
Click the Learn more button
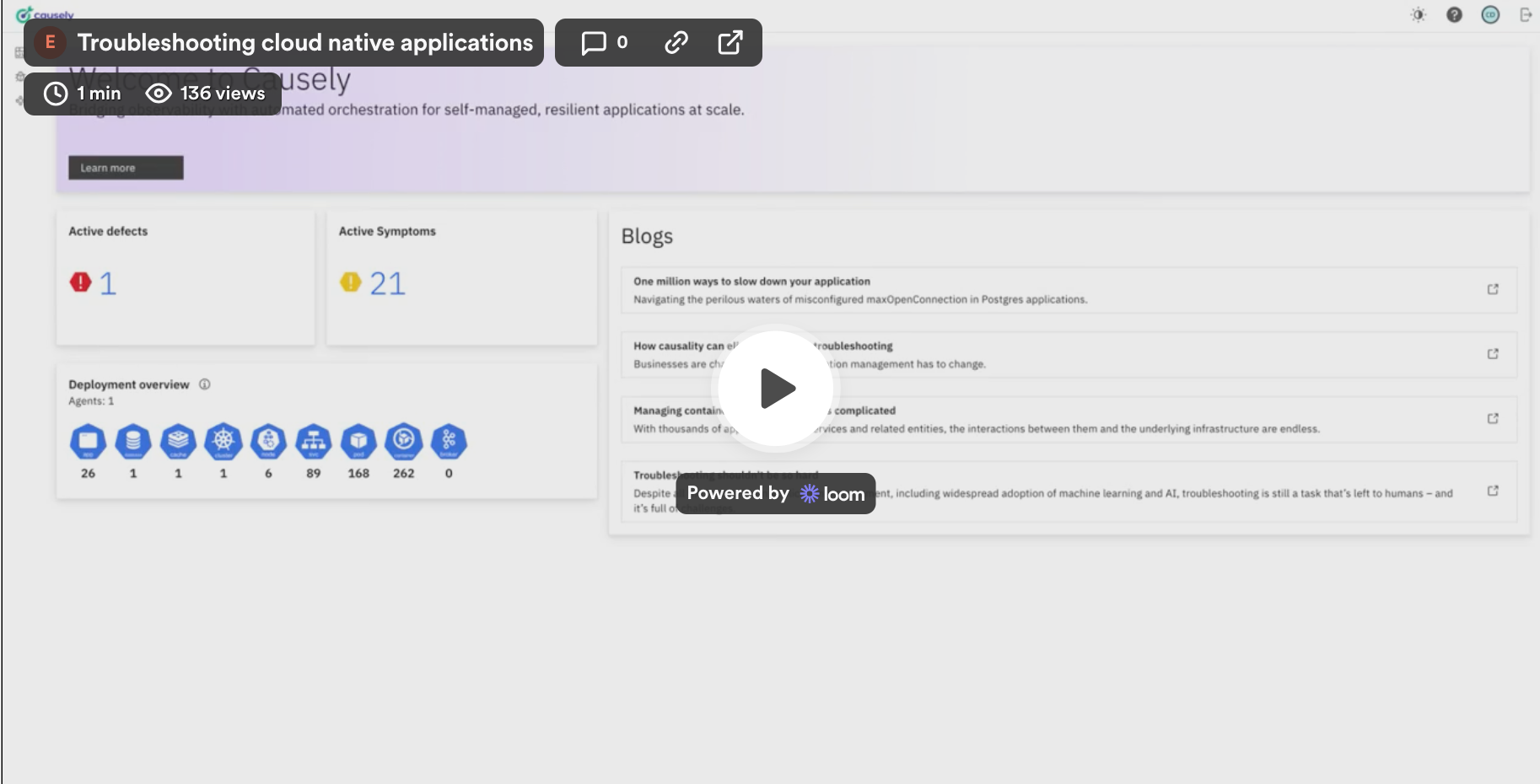tap(124, 167)
